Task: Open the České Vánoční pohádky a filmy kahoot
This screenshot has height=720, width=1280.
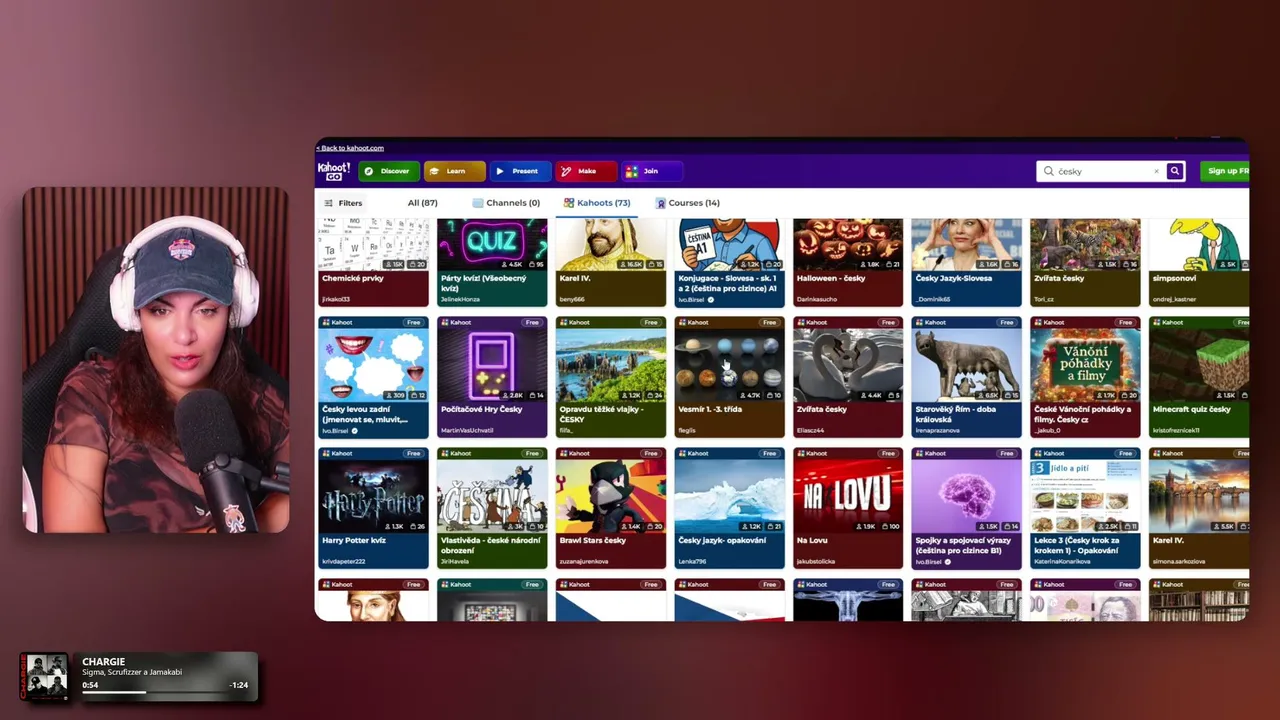Action: coord(1085,377)
